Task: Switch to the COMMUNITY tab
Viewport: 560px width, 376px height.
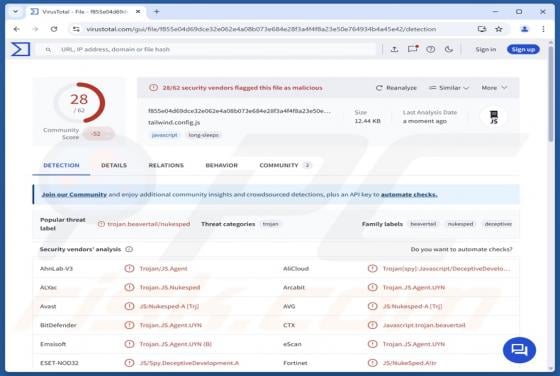Action: pyautogui.click(x=285, y=165)
